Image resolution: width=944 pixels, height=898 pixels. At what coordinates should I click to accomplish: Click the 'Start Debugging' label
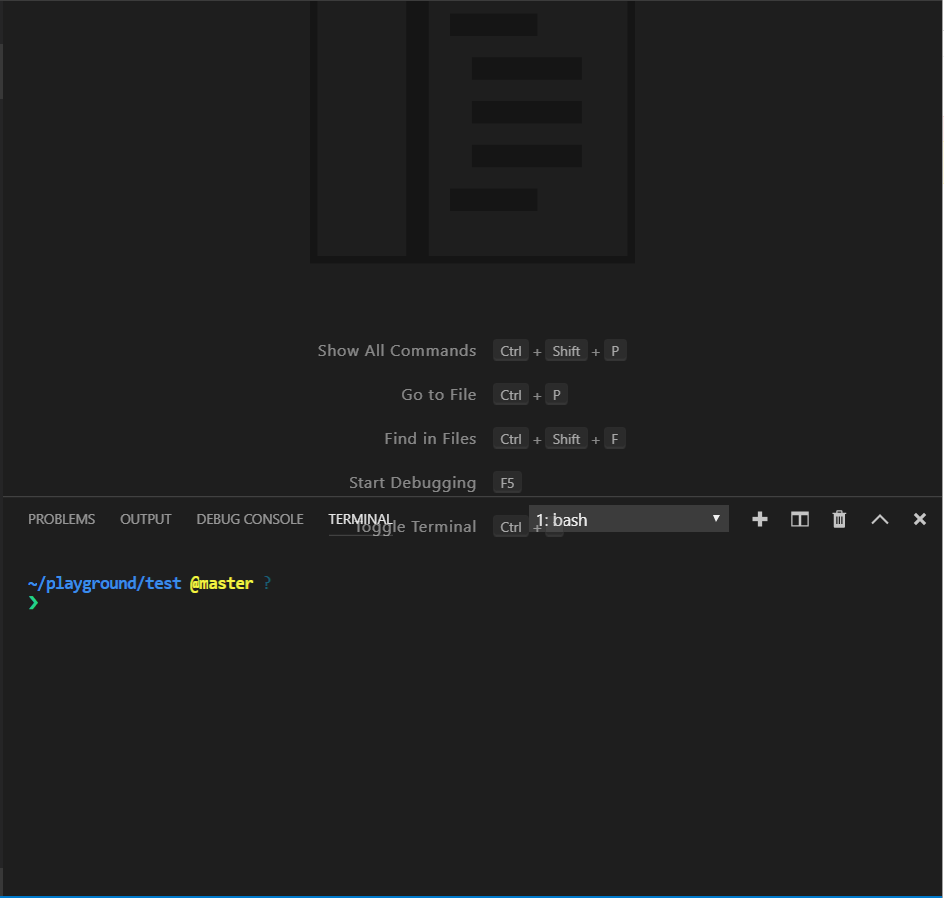click(412, 483)
